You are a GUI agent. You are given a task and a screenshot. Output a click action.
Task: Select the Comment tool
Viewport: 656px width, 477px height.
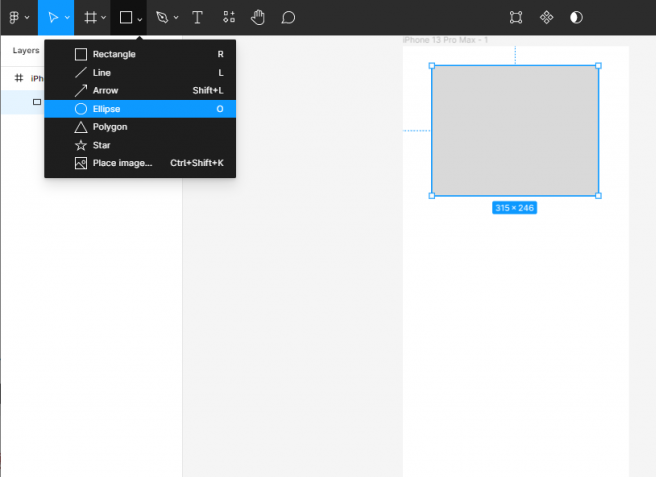tap(288, 17)
